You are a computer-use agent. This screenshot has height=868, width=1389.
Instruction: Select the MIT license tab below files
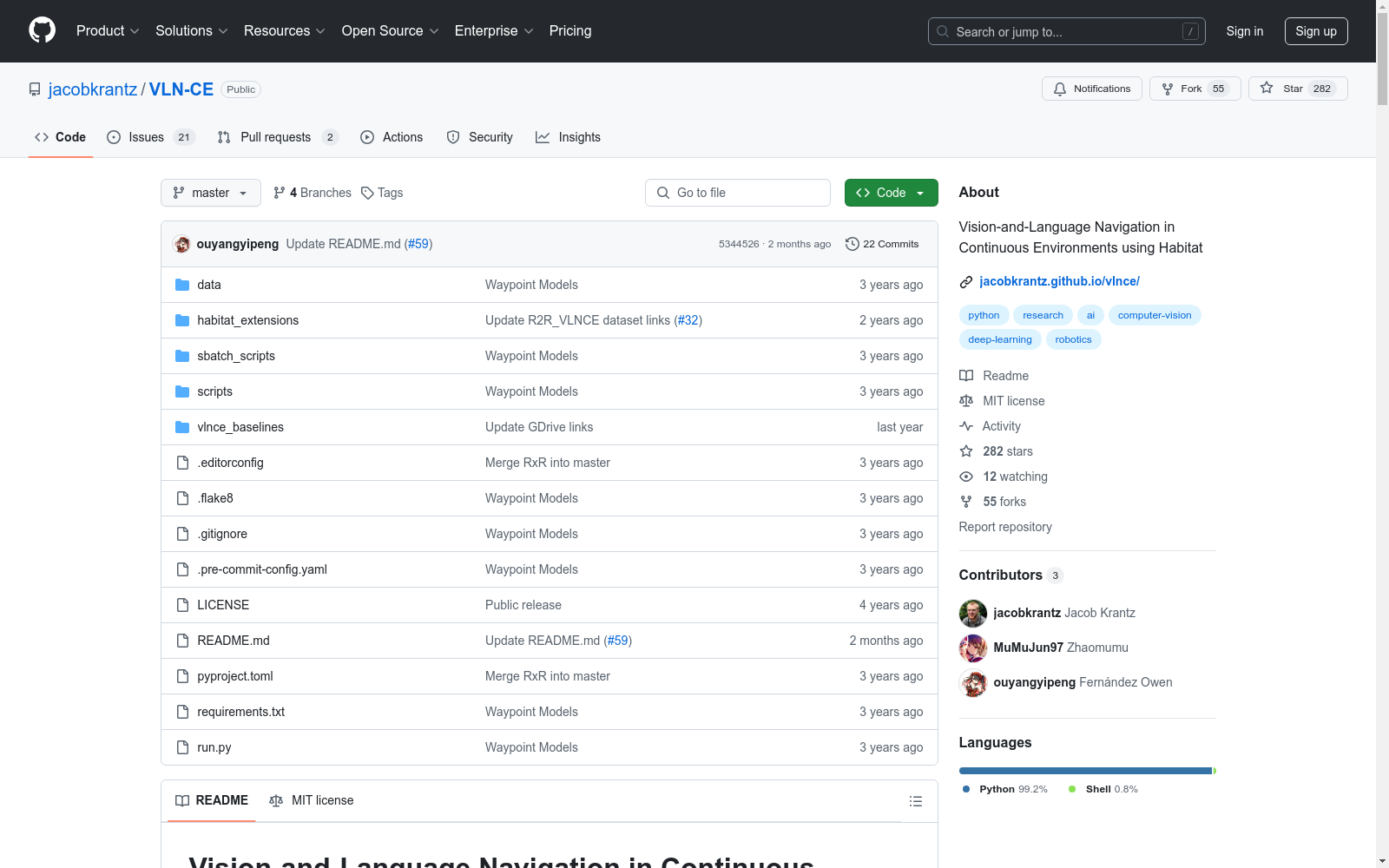click(312, 800)
